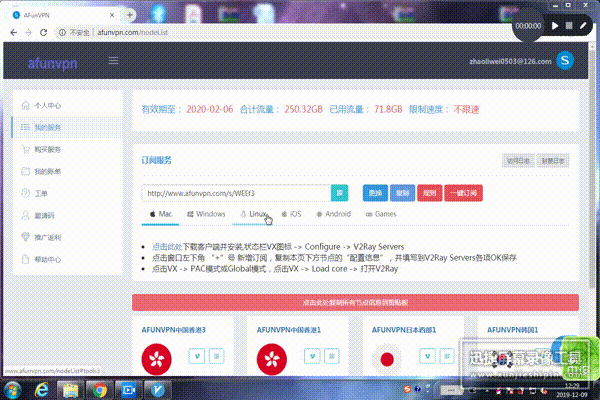
Task: Open File Explorer from the taskbar
Action: point(70,390)
